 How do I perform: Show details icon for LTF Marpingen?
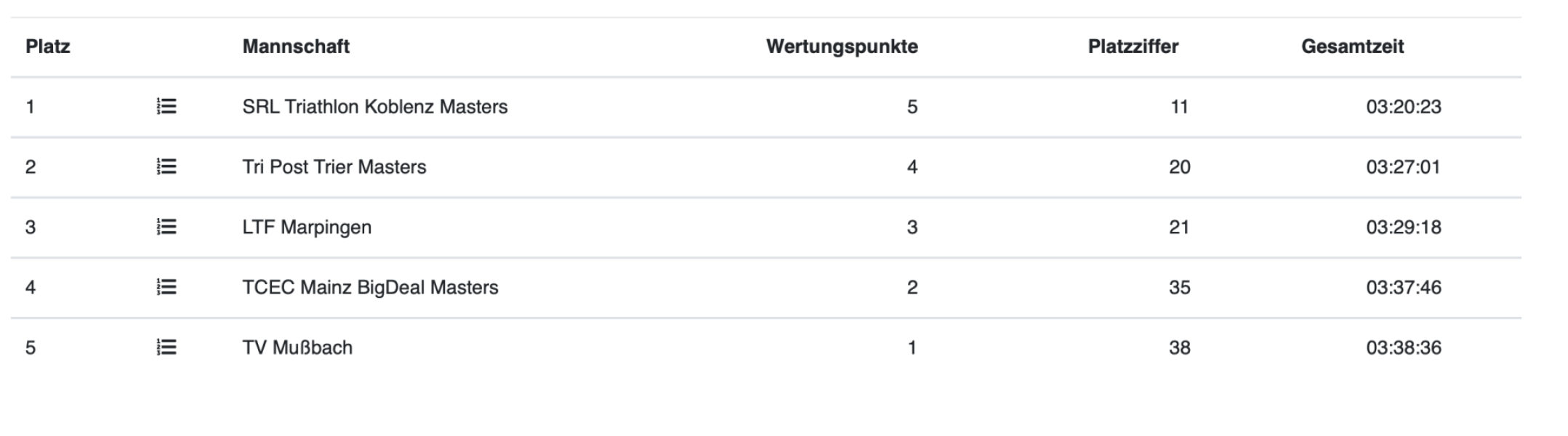click(x=166, y=227)
